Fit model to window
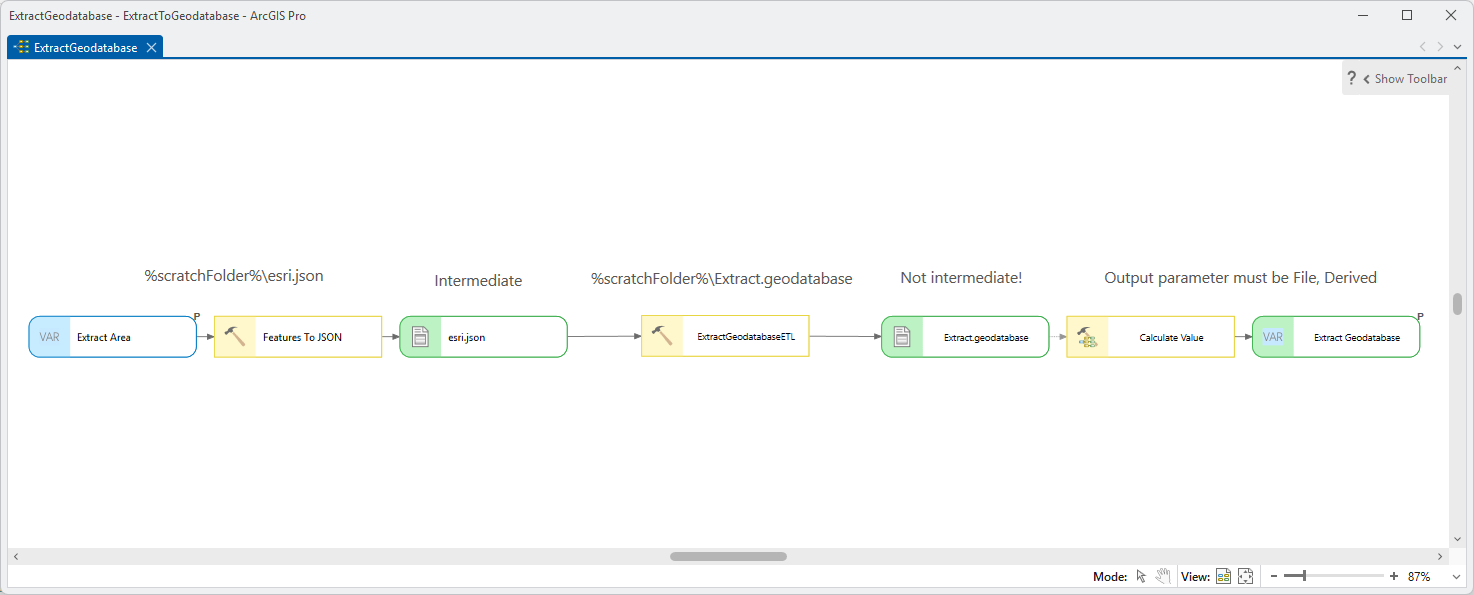 [1246, 576]
